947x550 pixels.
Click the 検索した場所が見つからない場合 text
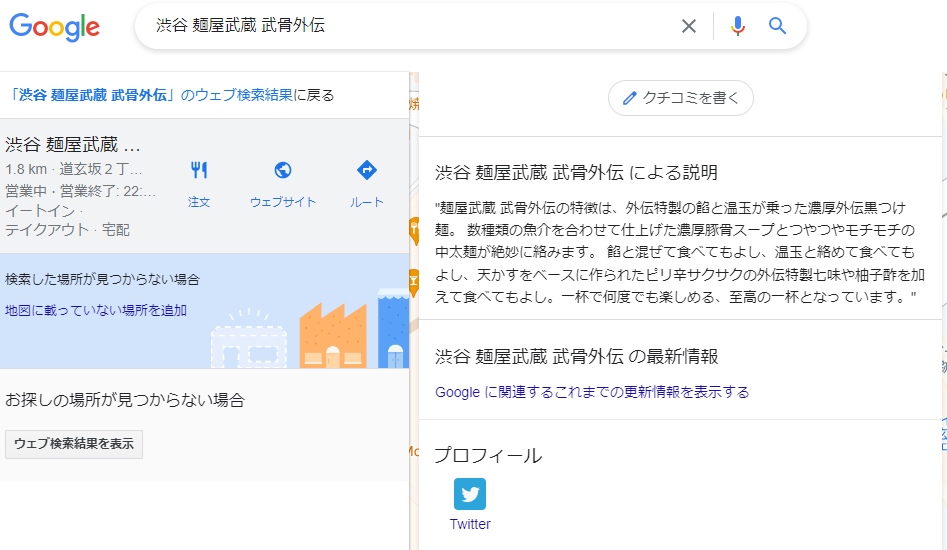tap(102, 279)
